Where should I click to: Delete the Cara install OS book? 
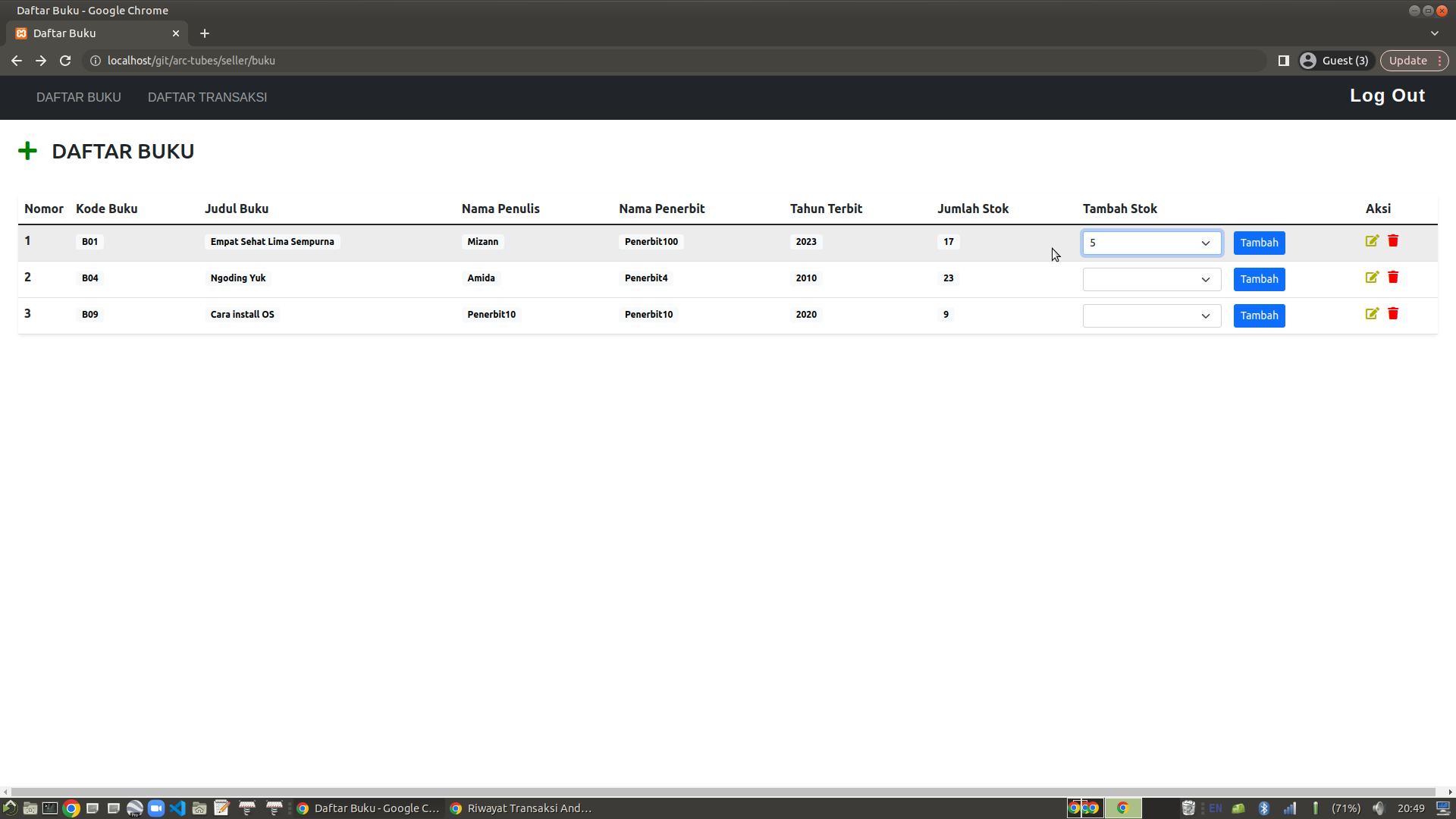coord(1393,314)
